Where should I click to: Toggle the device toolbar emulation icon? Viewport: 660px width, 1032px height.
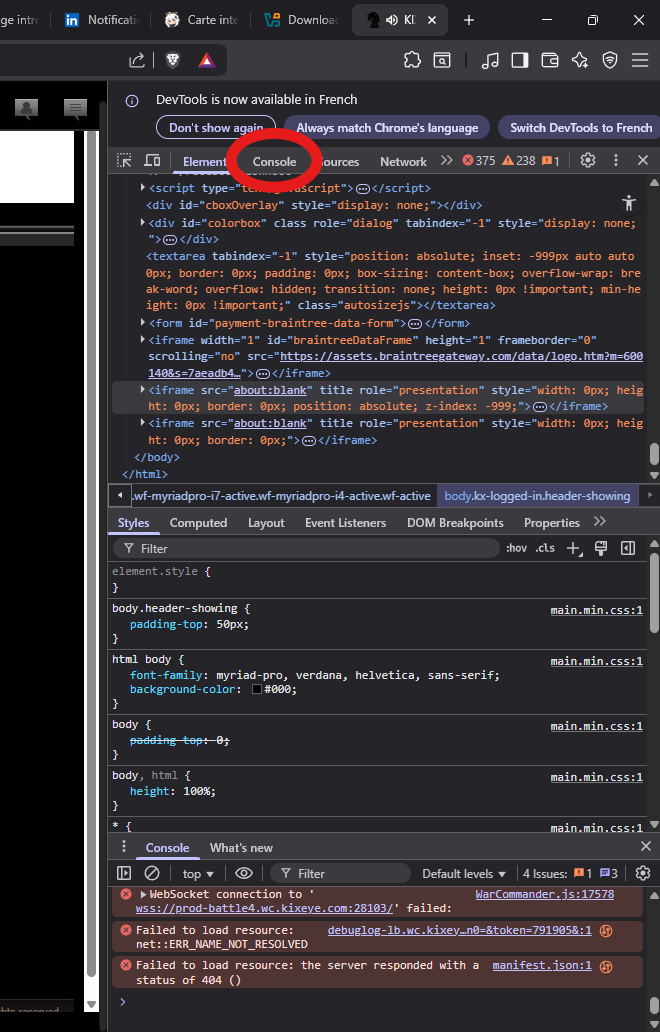click(x=152, y=160)
